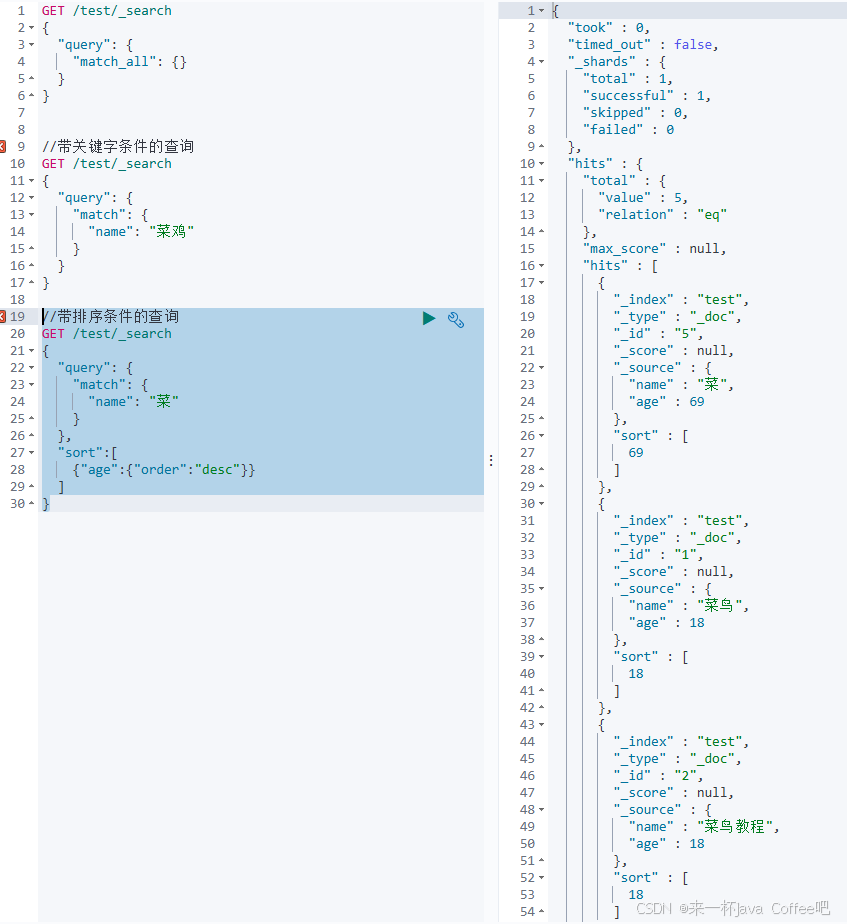Viewport: 847px width, 924px height.
Task: Collapse the "_source" block at response line 22
Action: [x=542, y=368]
